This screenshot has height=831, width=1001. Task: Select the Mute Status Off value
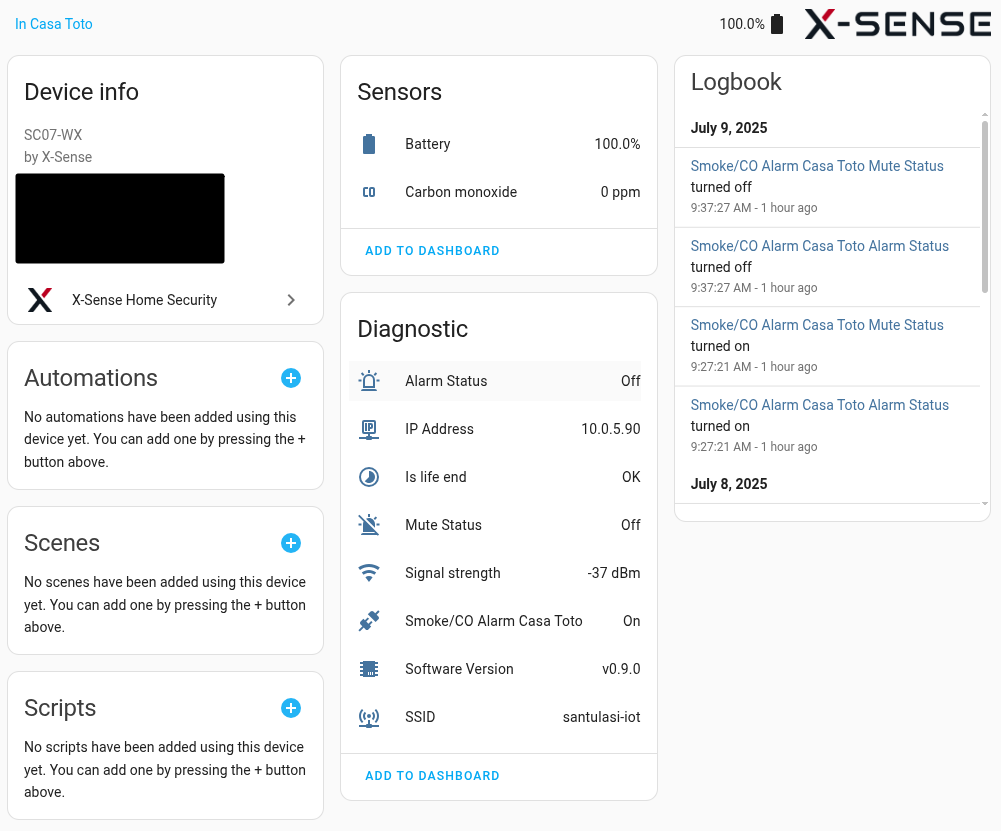631,525
